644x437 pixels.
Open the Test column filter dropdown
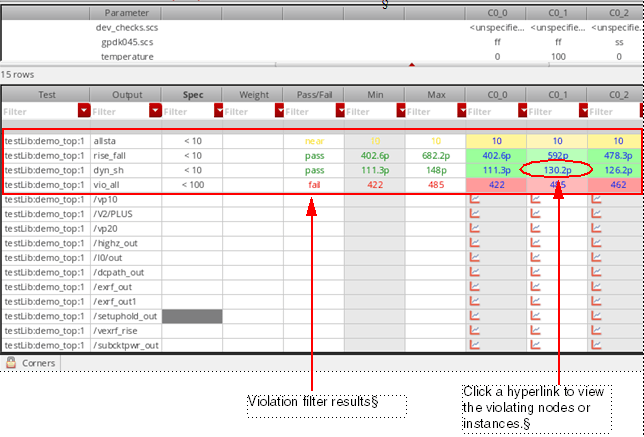(84, 111)
